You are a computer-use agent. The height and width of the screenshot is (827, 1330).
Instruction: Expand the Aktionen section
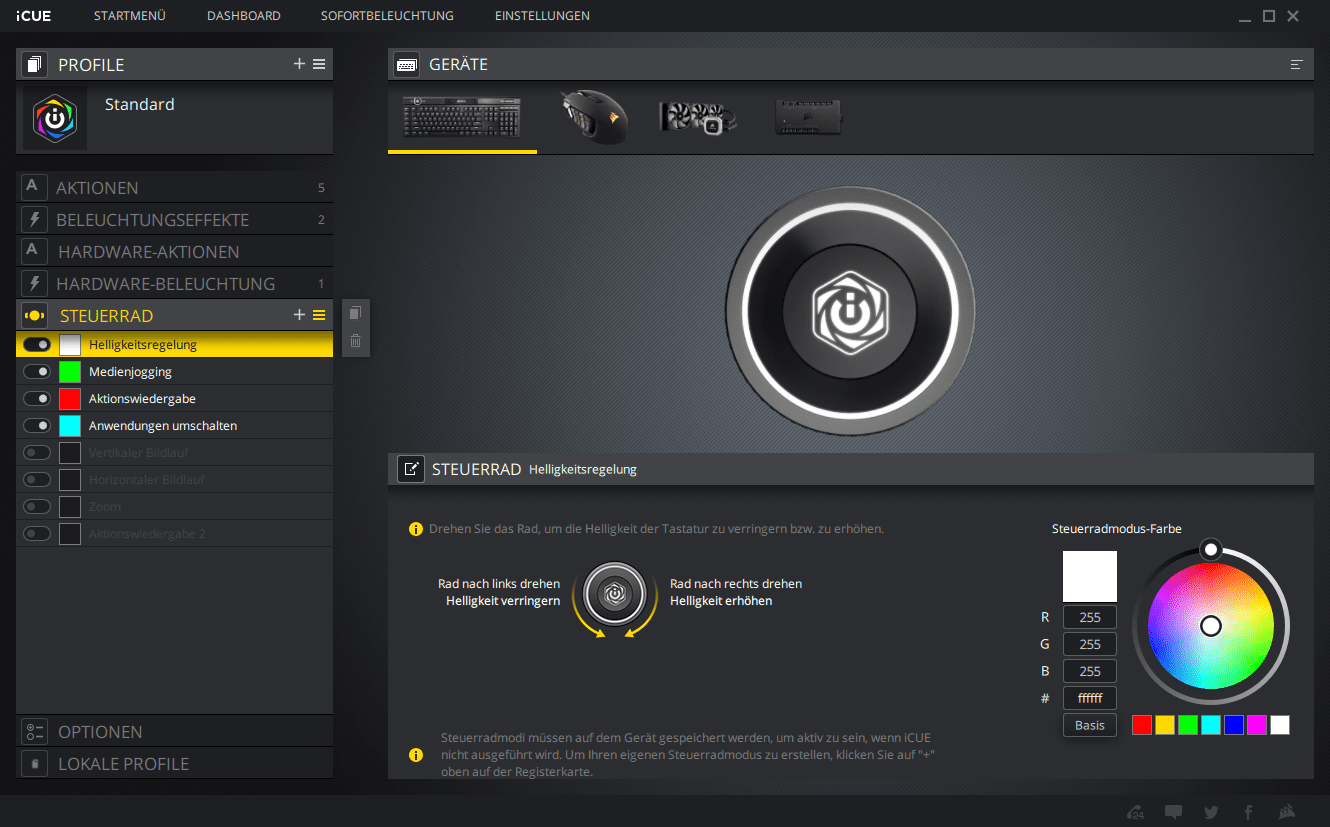pyautogui.click(x=174, y=187)
